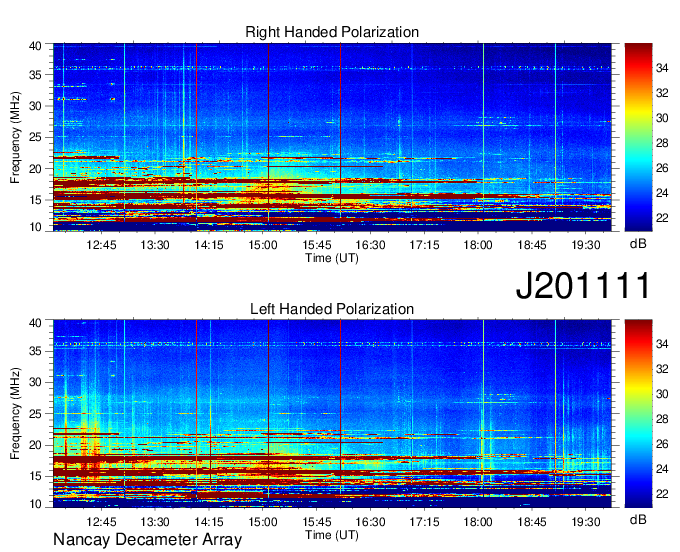The image size is (680, 552).
Task: Click the 16:30 time tick, Right Handed plot
Action: tap(370, 245)
